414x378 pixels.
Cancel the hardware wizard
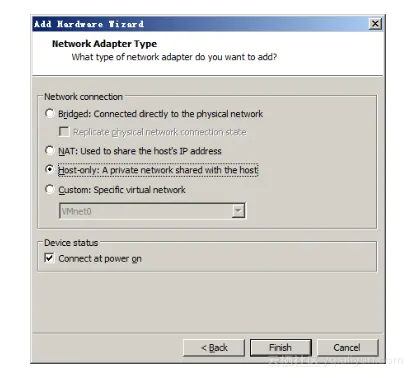347,348
